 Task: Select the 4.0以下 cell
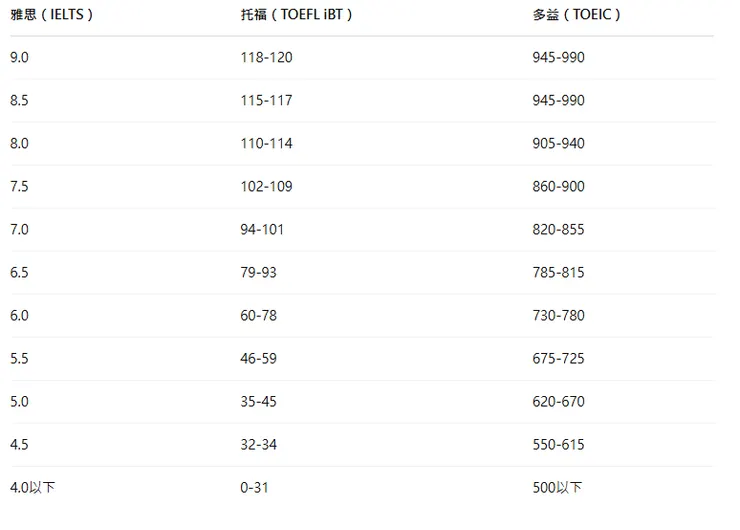[33, 488]
